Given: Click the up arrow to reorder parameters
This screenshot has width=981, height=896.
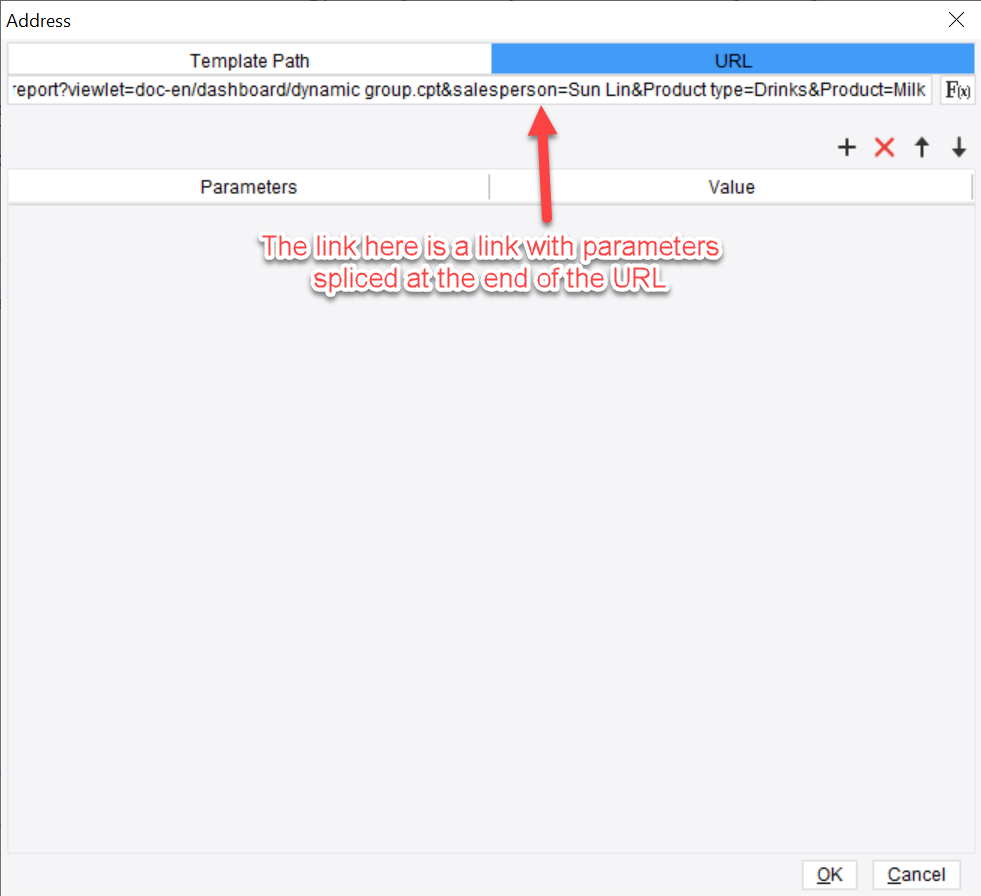Looking at the screenshot, I should click(x=921, y=147).
